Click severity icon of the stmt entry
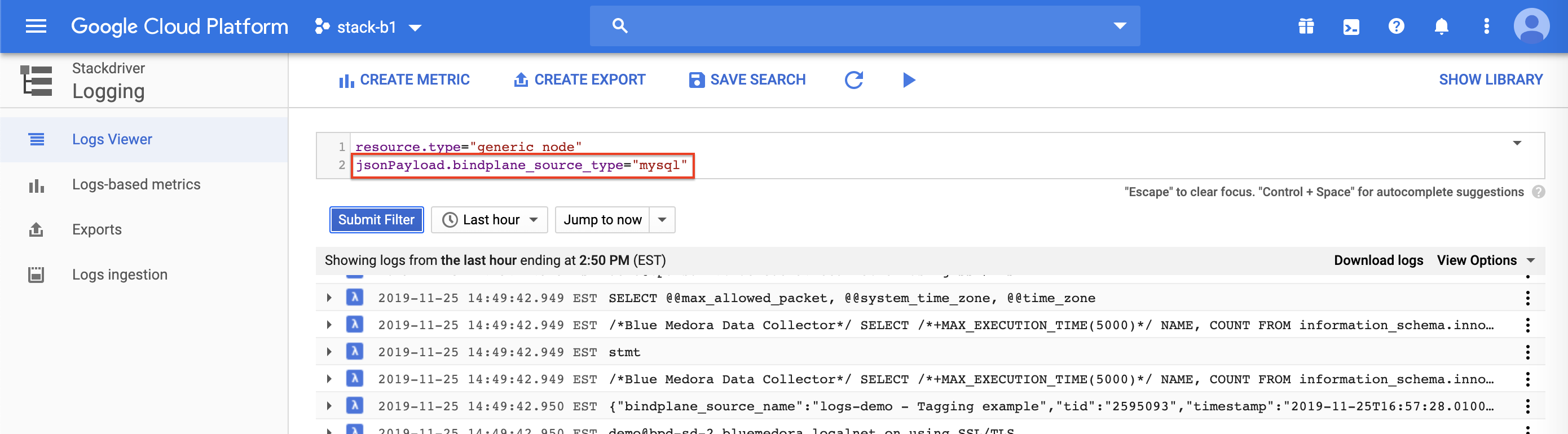The height and width of the screenshot is (434, 1568). pyautogui.click(x=355, y=351)
